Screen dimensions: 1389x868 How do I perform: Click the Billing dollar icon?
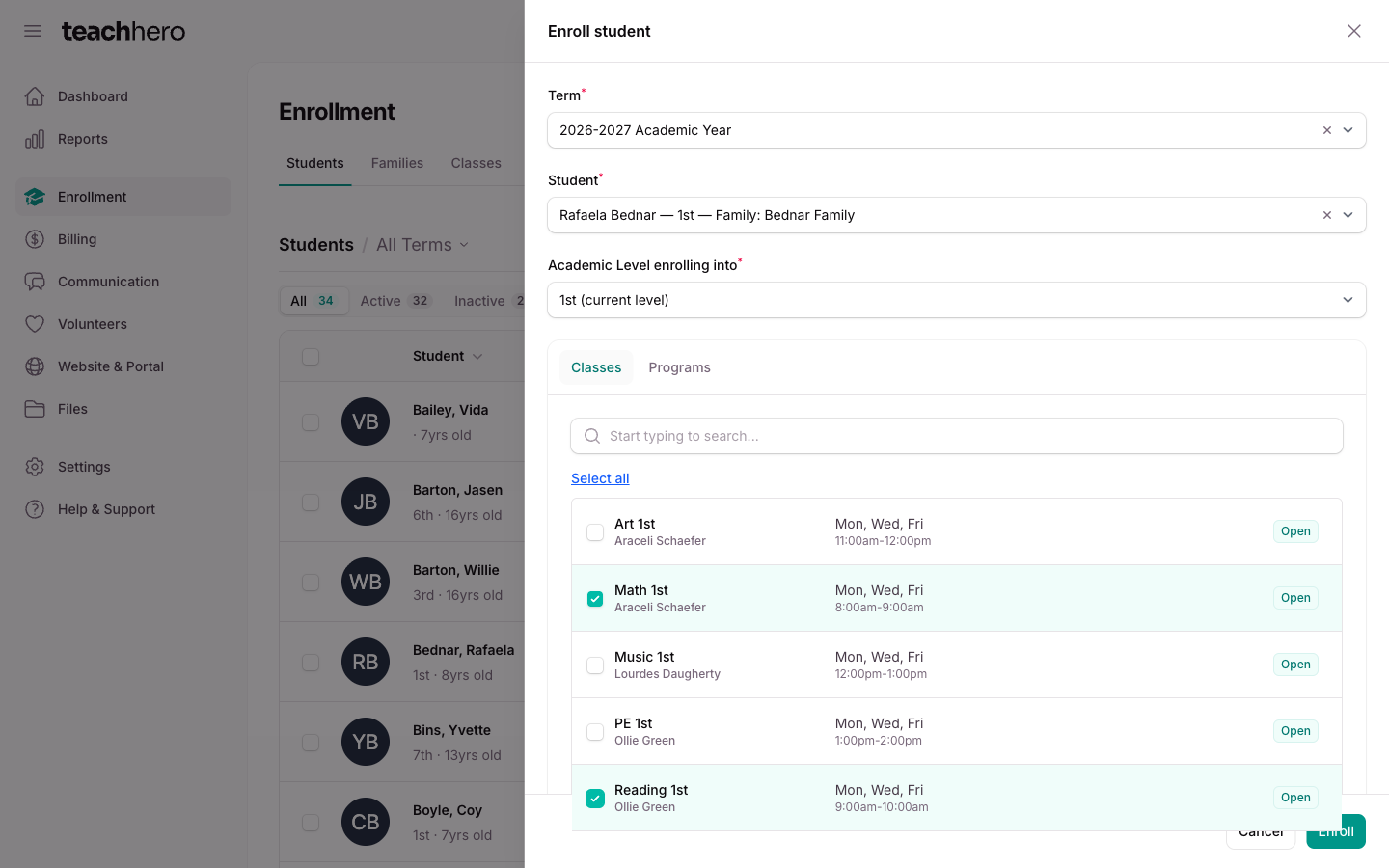(35, 239)
